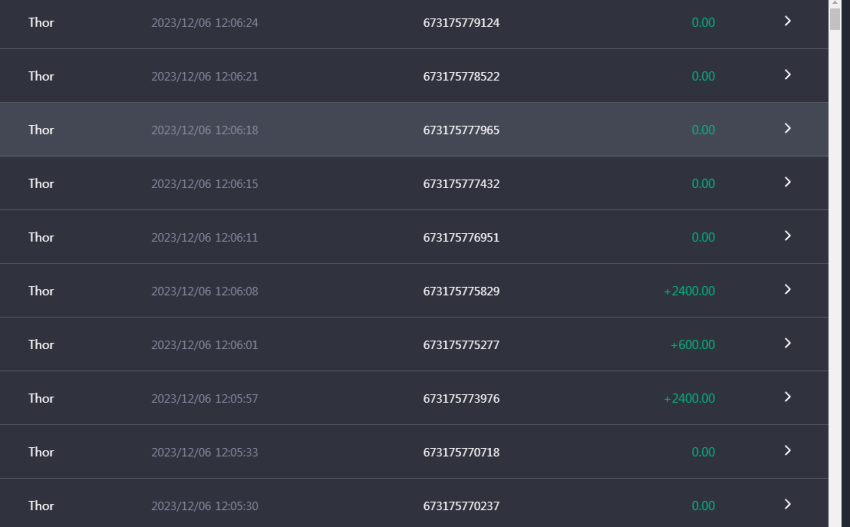Open chevron for round 673175770237
Image resolution: width=850 pixels, height=527 pixels.
coord(788,504)
